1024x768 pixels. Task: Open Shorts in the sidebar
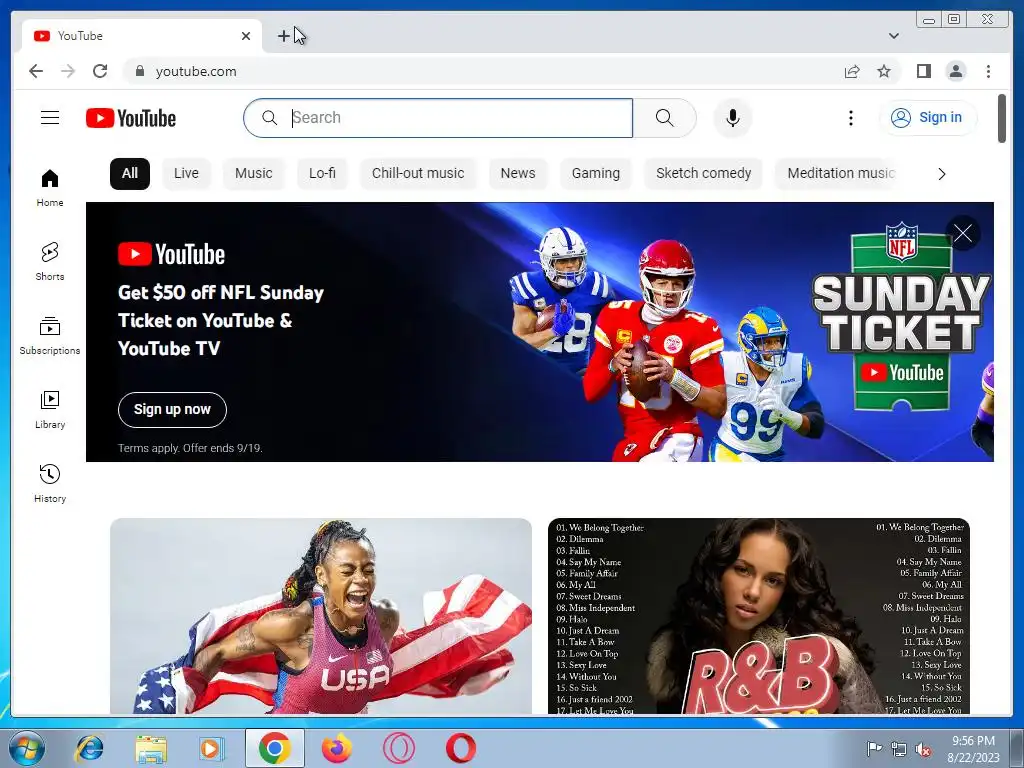(50, 261)
